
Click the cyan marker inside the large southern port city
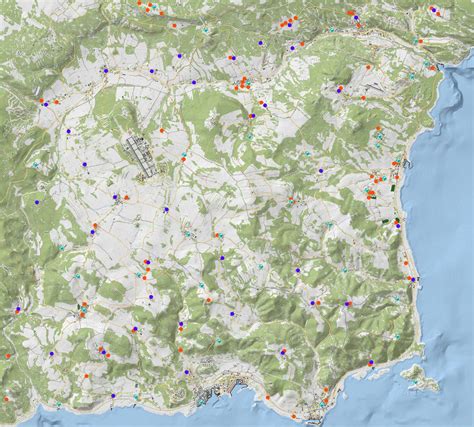point(200,402)
